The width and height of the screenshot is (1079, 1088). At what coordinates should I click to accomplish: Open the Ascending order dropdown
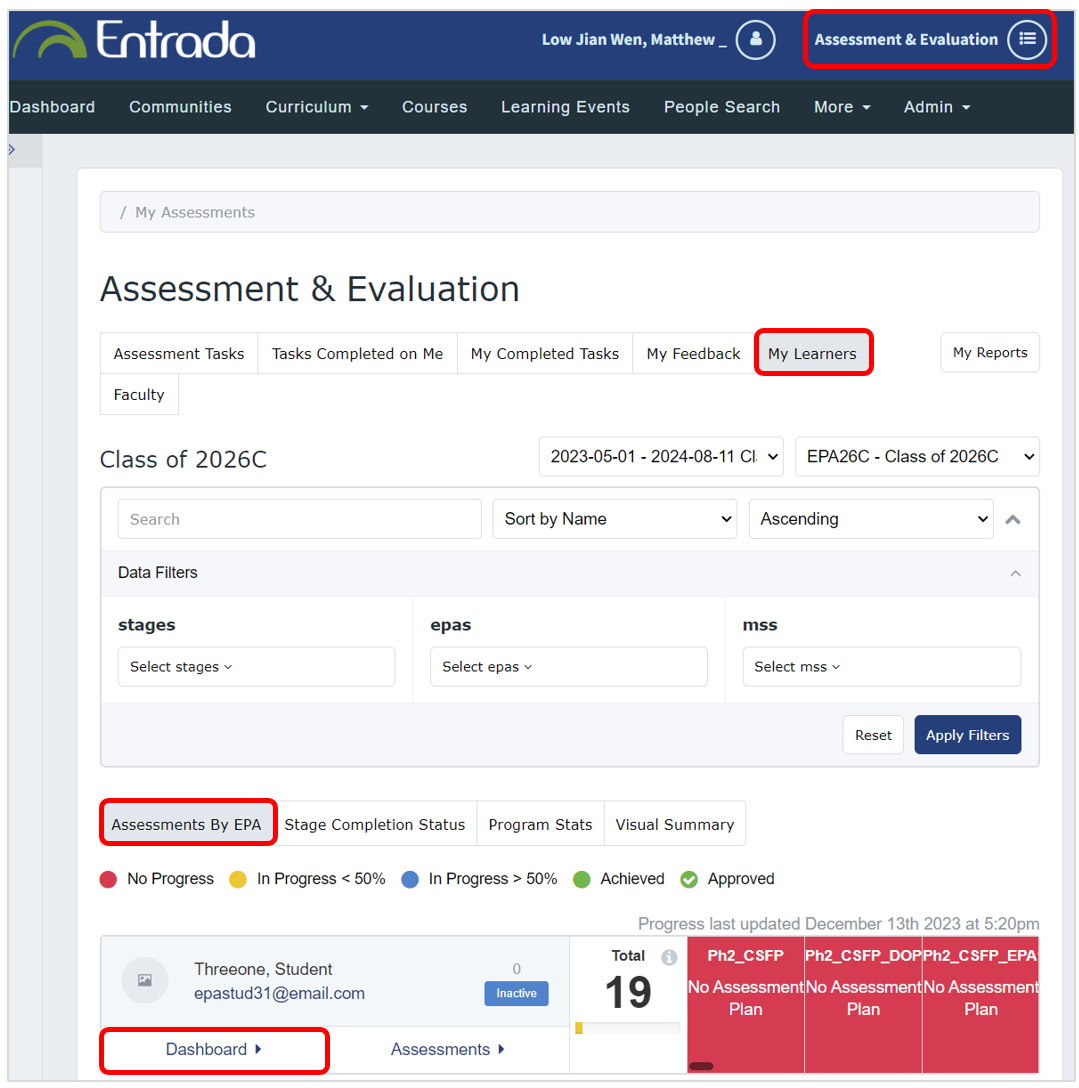click(x=871, y=519)
